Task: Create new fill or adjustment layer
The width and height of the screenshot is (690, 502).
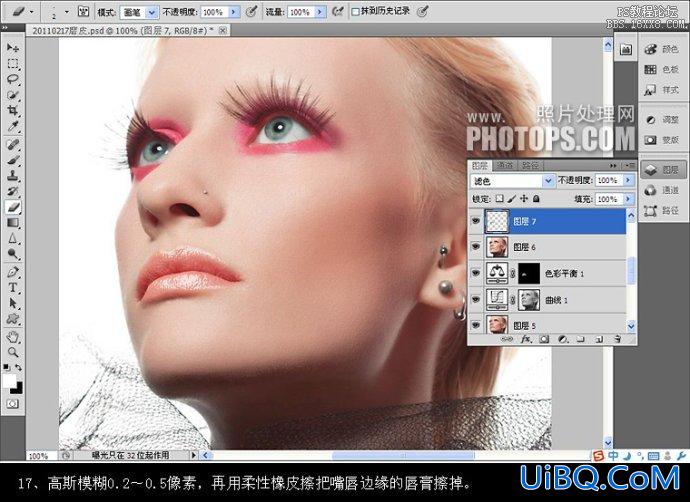Action: point(563,339)
